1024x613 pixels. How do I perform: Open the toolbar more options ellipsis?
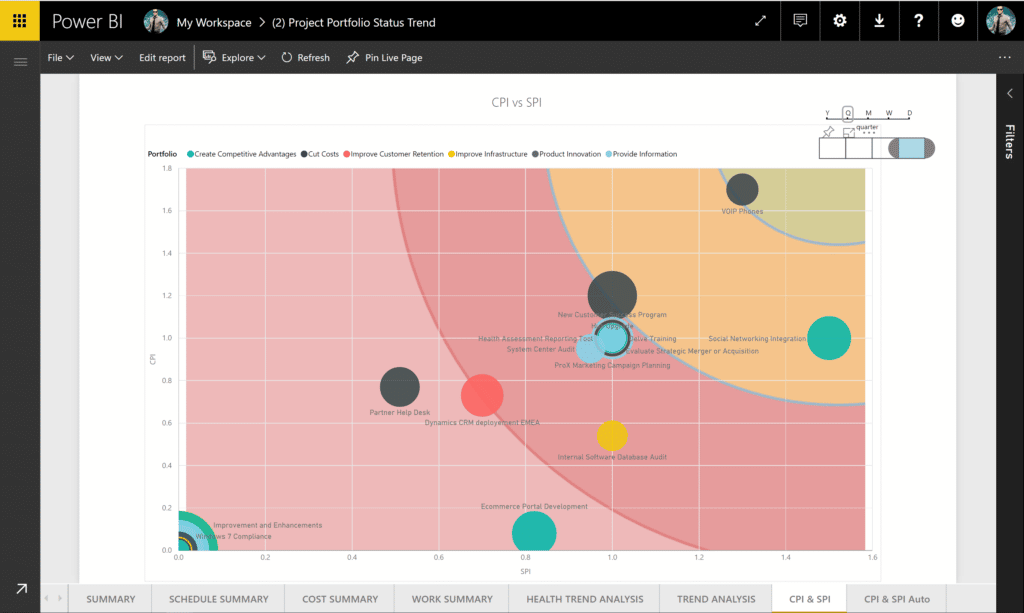click(1004, 57)
